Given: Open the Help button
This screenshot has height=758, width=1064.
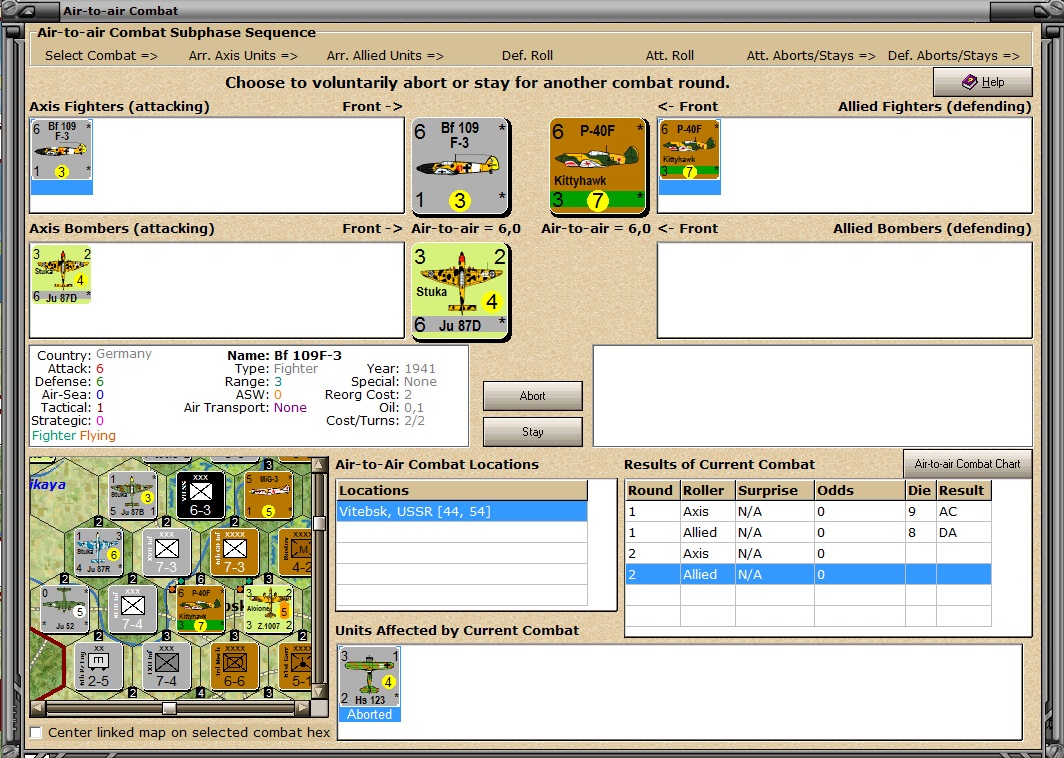Looking at the screenshot, I should pos(983,82).
